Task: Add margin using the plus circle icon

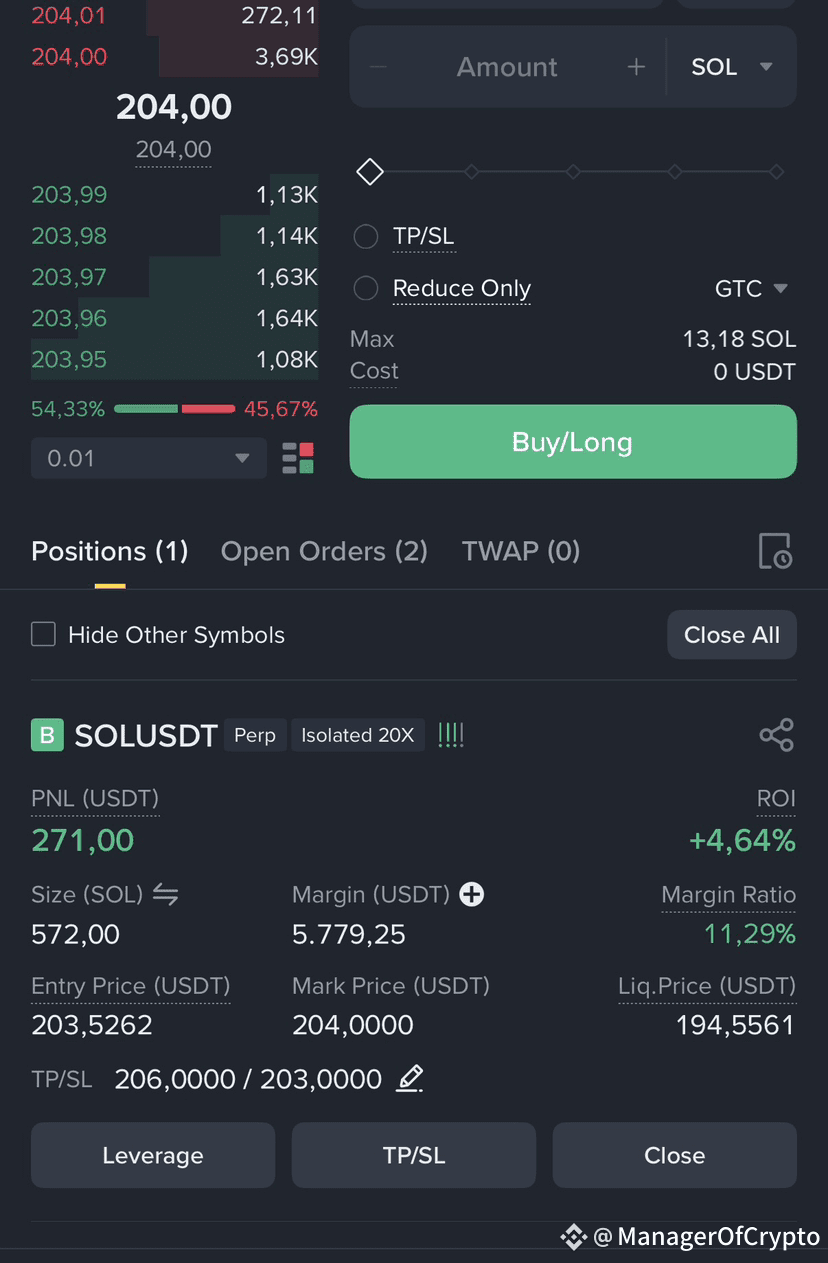Action: [472, 894]
